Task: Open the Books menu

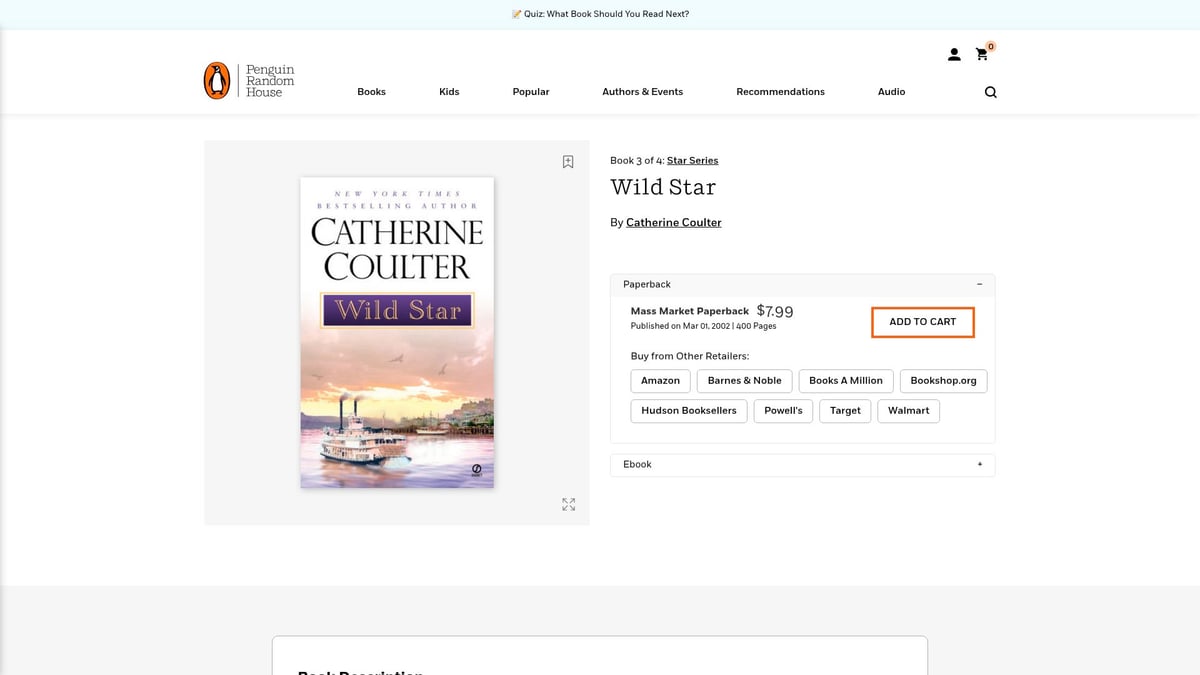Action: point(371,91)
